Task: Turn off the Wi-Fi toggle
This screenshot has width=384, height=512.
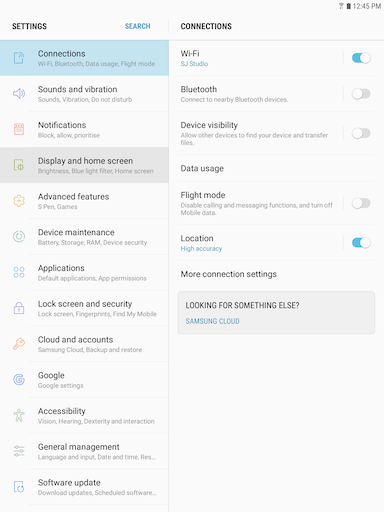Action: pos(361,58)
